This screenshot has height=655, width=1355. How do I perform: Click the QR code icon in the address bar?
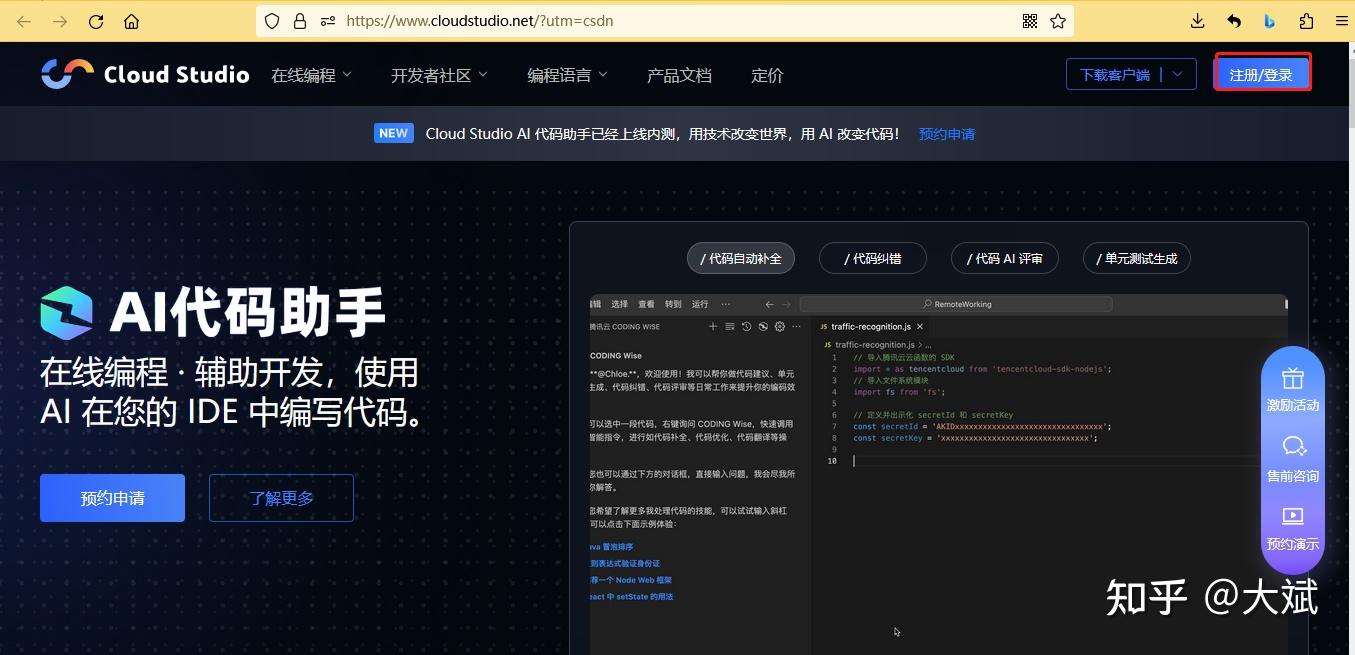[1029, 20]
